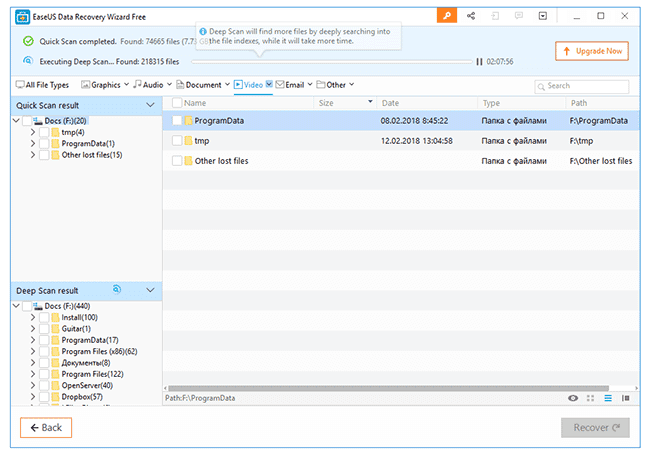Click the horizontal scrollbar of file list

[388, 388]
